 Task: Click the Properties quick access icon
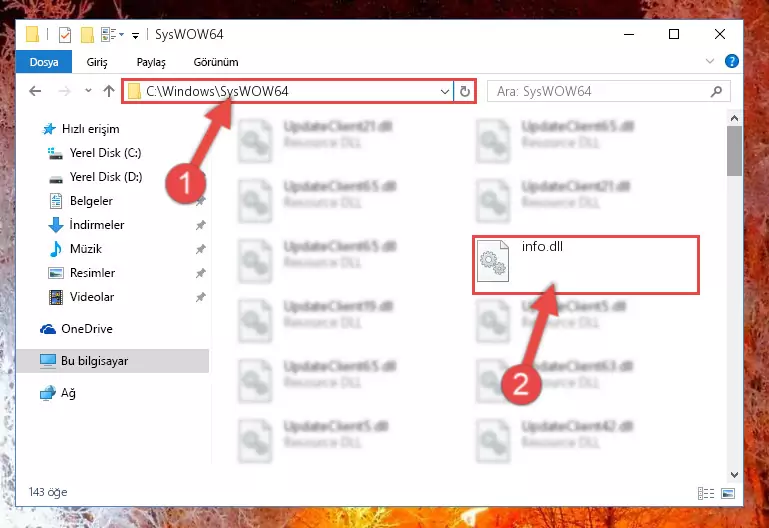(x=65, y=34)
